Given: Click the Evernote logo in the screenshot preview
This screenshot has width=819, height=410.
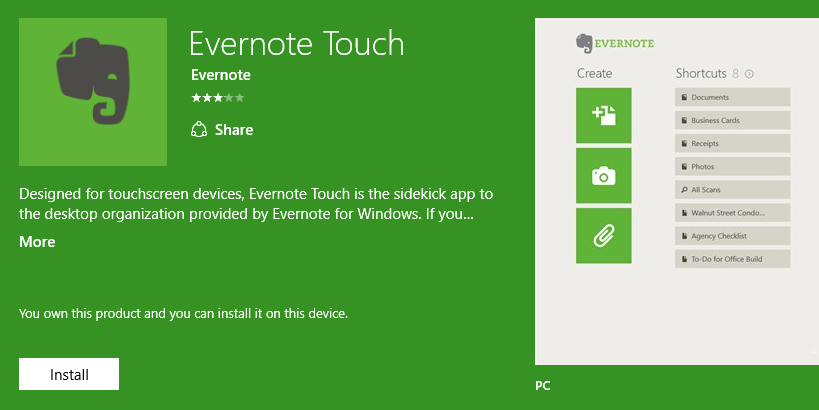Looking at the screenshot, I should pyautogui.click(x=615, y=44).
